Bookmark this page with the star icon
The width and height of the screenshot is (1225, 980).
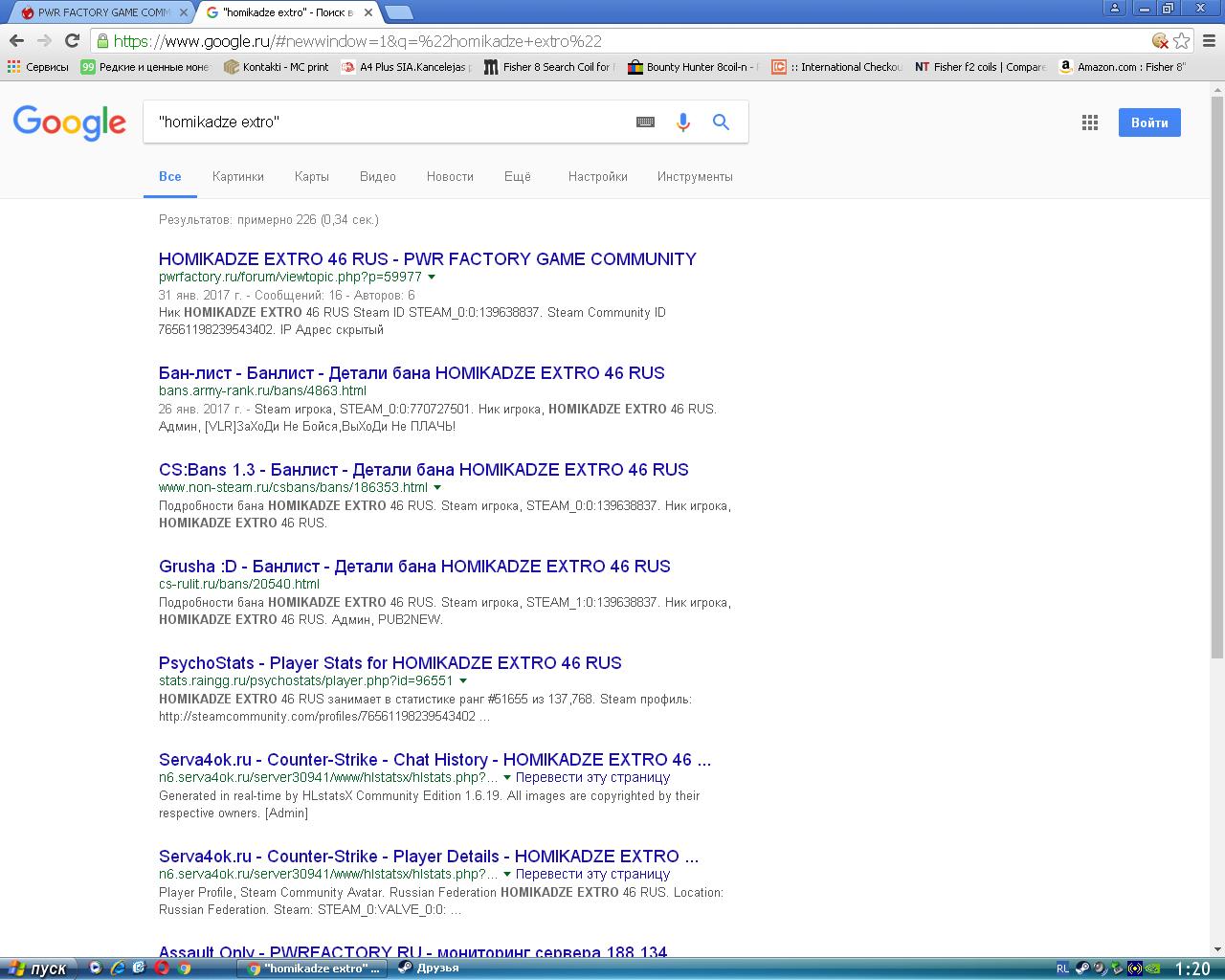point(1182,40)
